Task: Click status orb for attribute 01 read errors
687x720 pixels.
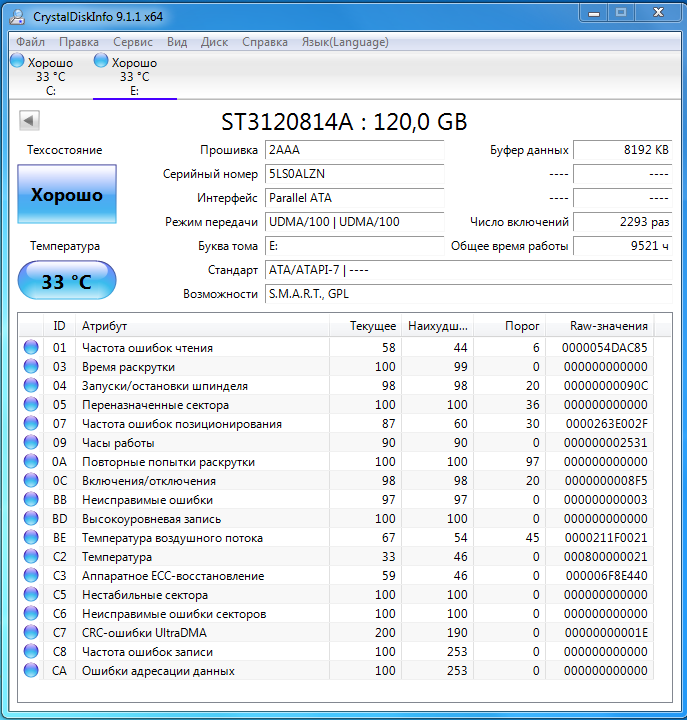Action: coord(30,348)
